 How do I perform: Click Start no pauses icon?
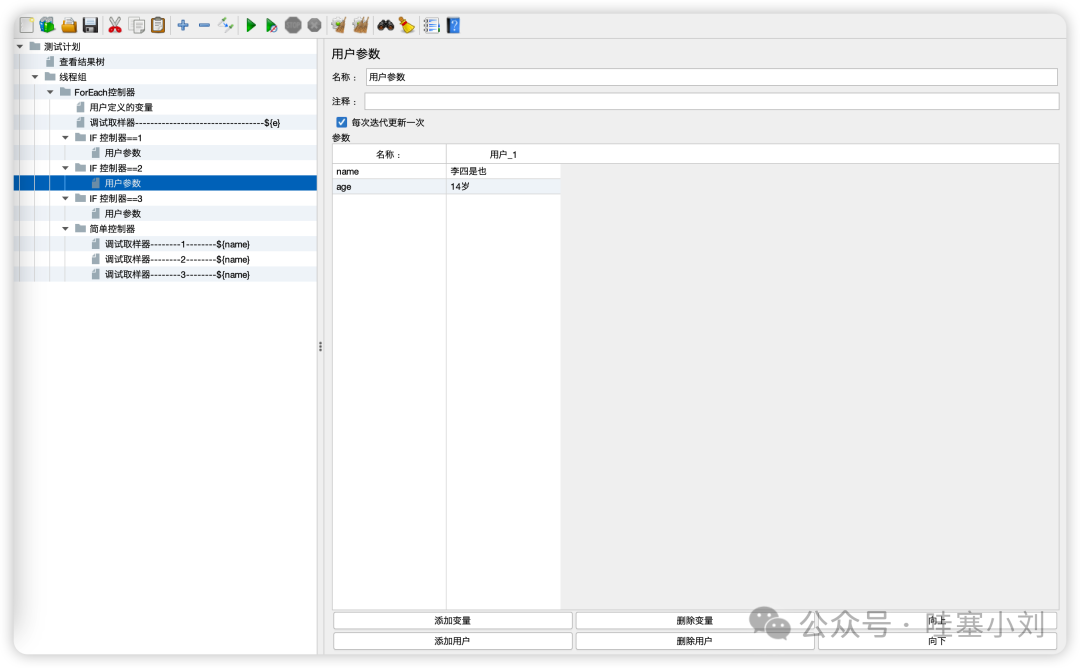tap(271, 25)
